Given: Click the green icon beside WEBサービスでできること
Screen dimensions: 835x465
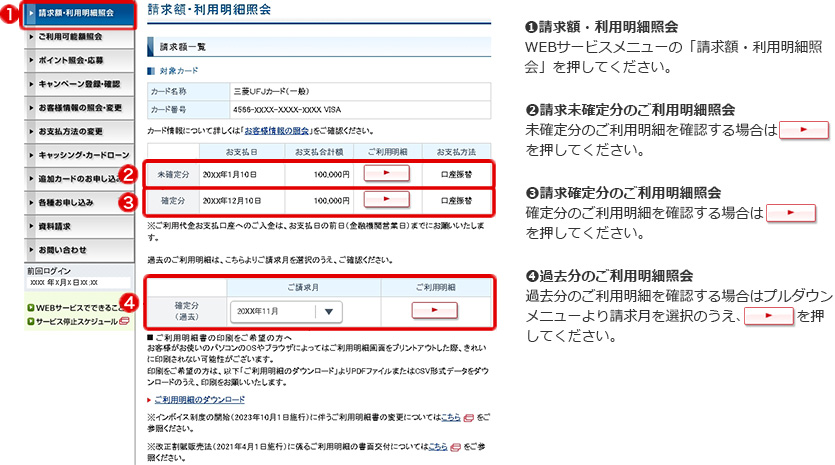Looking at the screenshot, I should click(32, 307).
